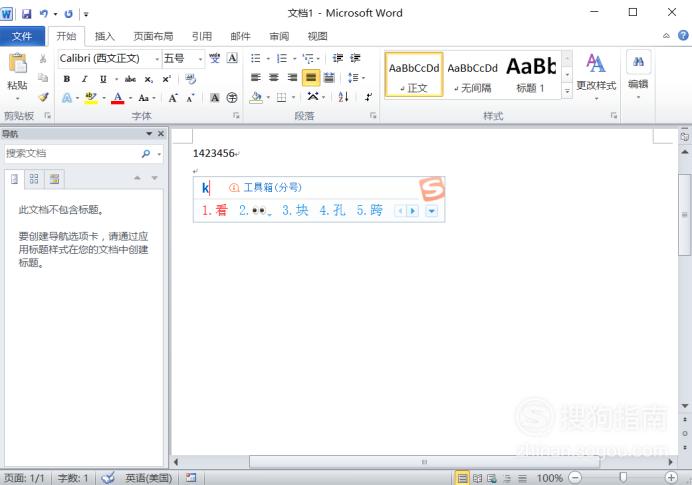Viewport: 692px width, 485px height.
Task: Center align the text
Action: pos(274,78)
